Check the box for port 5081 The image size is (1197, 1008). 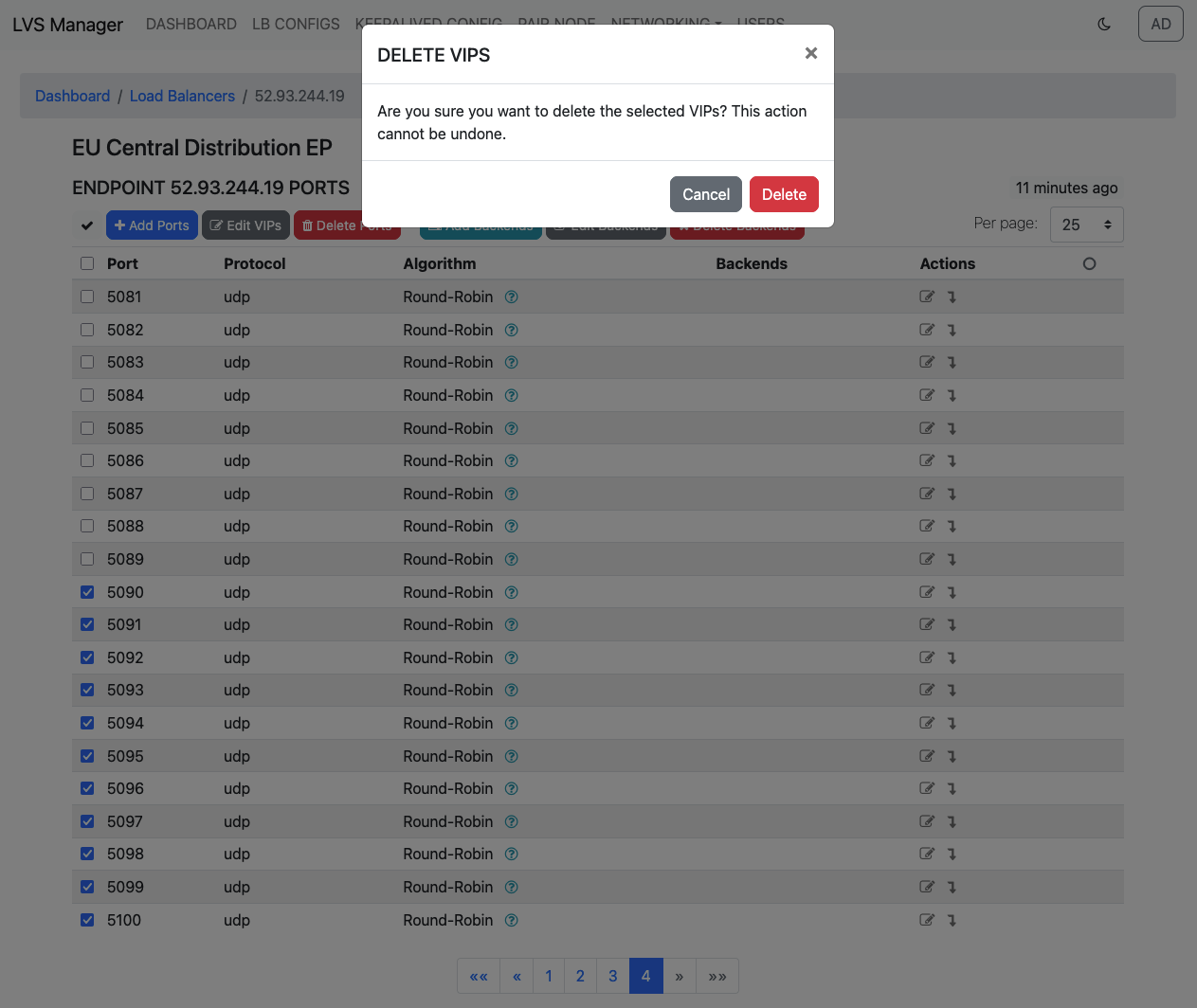87,297
